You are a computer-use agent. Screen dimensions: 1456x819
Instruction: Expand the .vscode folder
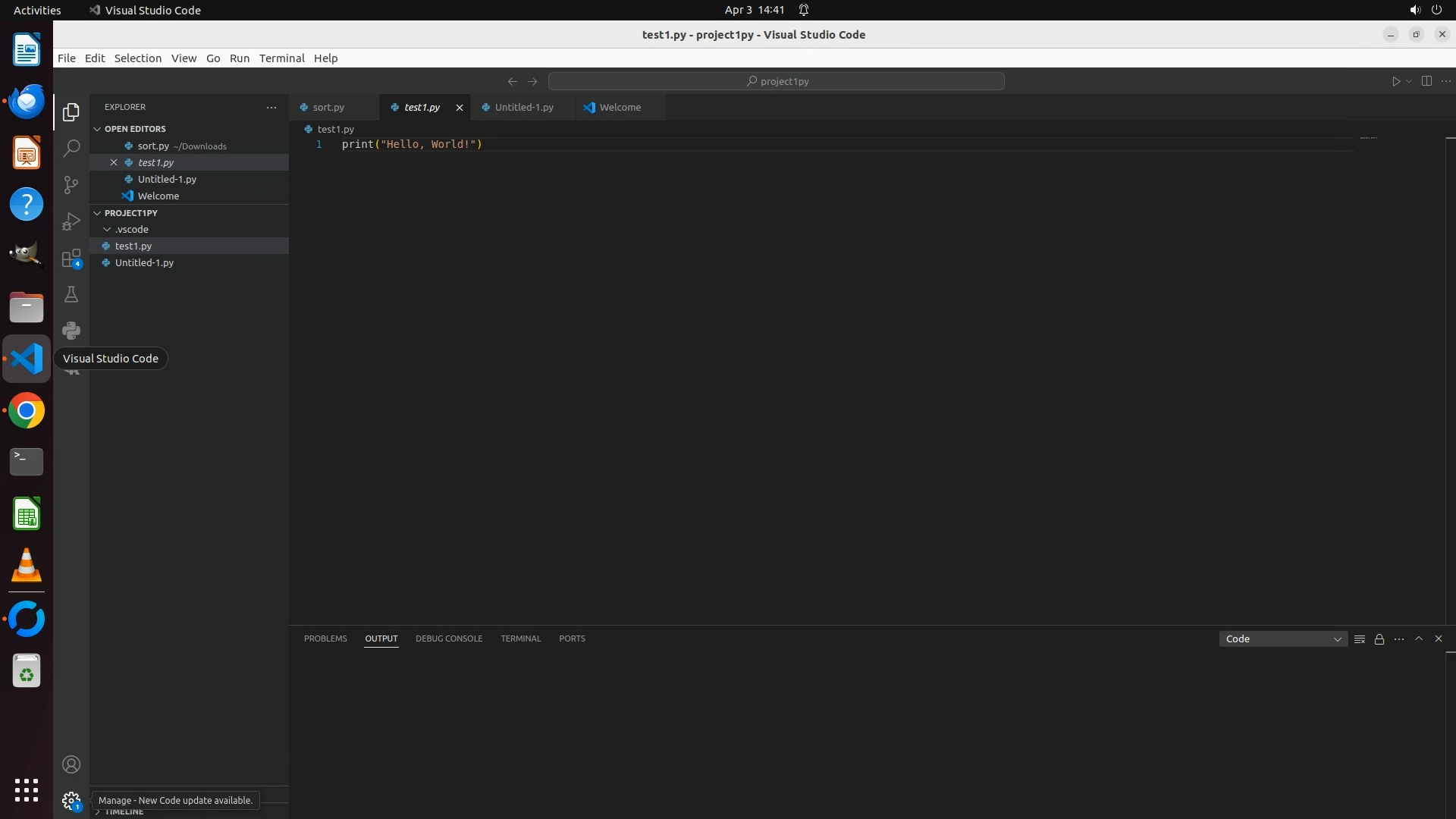[132, 229]
